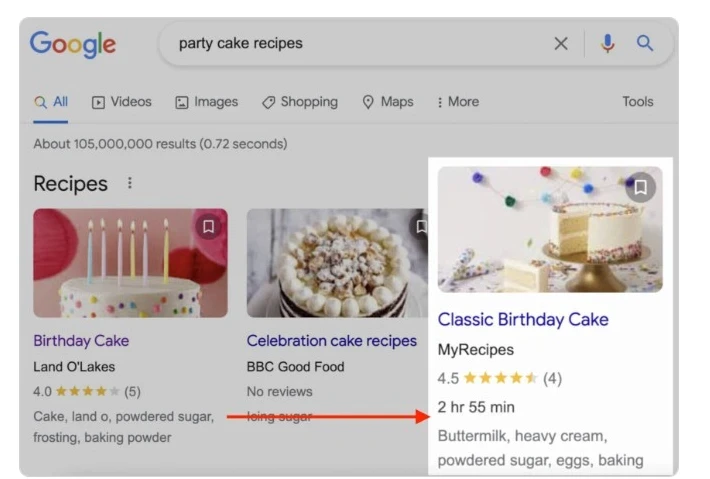Open the Shopping tab
Screen dimensions: 710x479
[x=300, y=102]
